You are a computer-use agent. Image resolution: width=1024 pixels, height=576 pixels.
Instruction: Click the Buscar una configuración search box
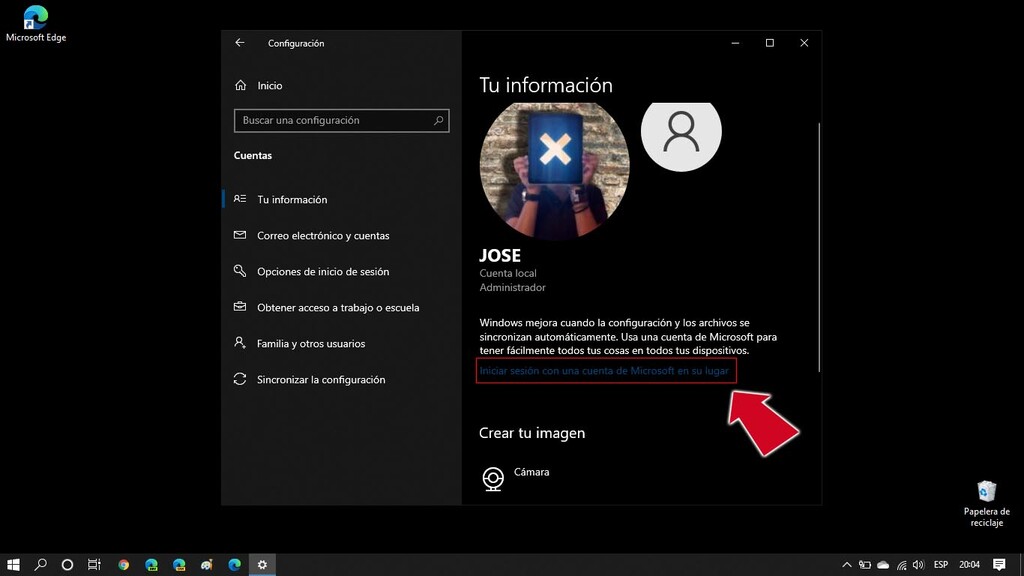click(340, 120)
